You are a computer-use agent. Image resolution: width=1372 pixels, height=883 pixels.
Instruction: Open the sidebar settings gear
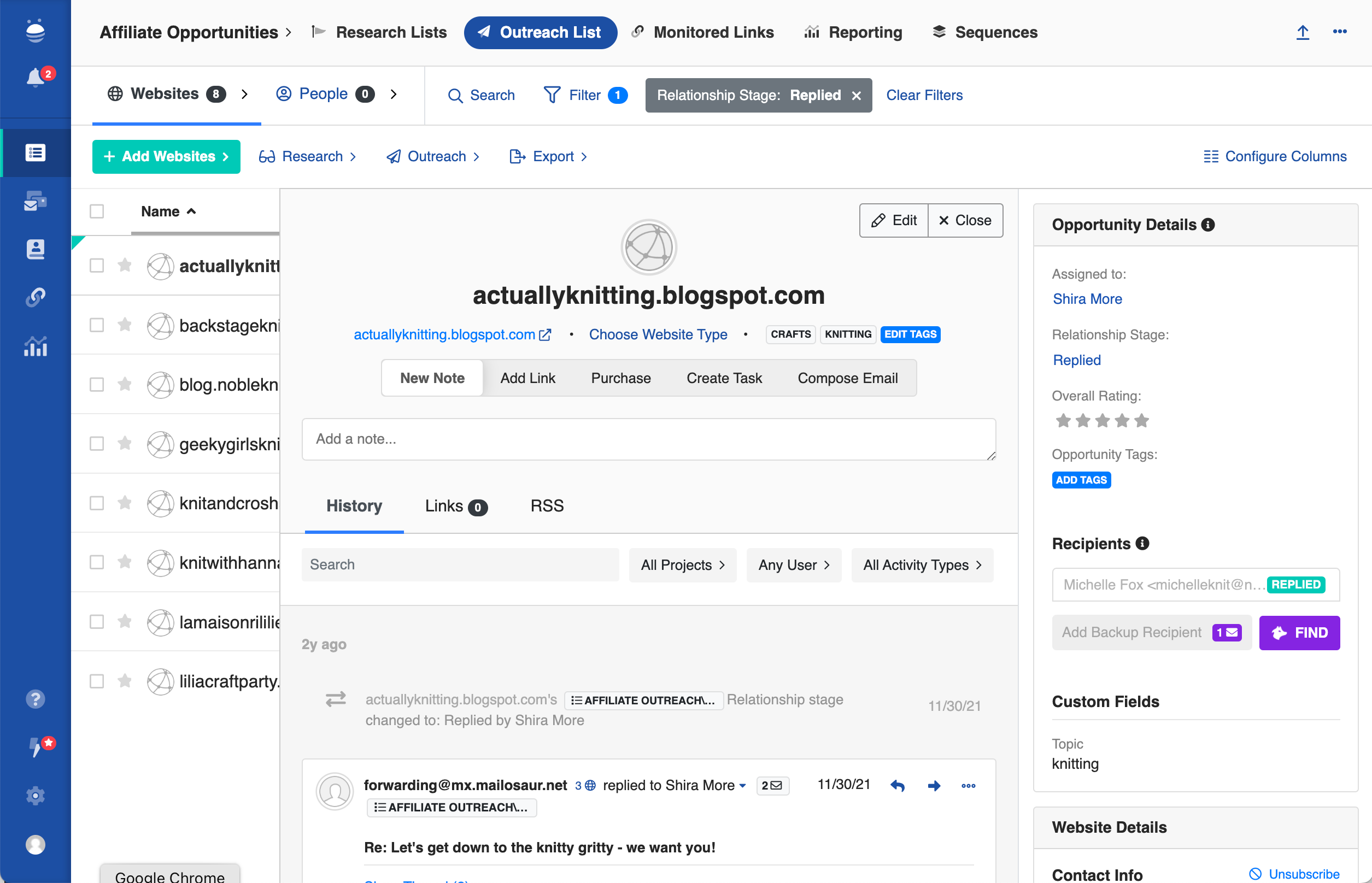click(x=35, y=795)
